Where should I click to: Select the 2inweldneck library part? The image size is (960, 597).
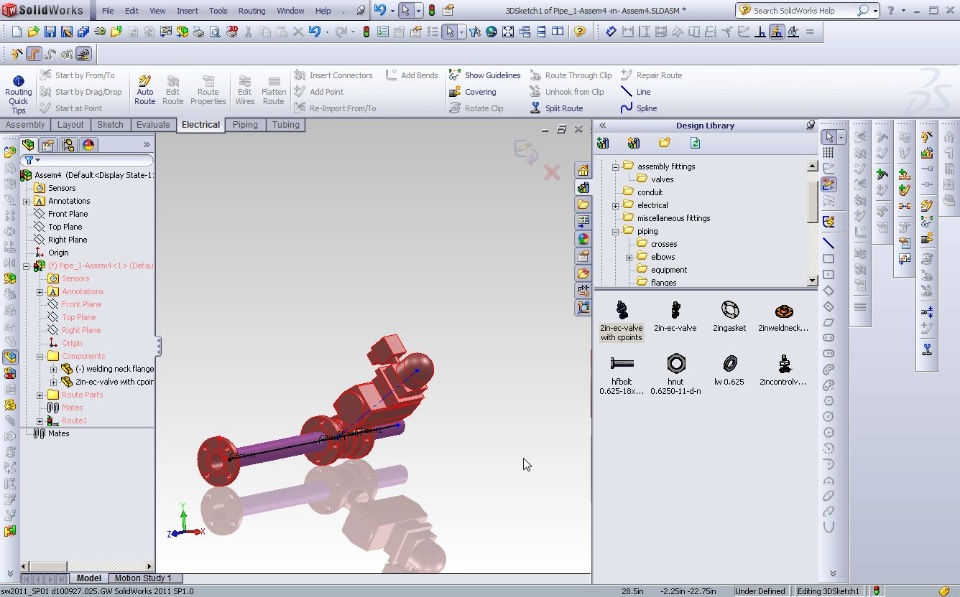(784, 316)
